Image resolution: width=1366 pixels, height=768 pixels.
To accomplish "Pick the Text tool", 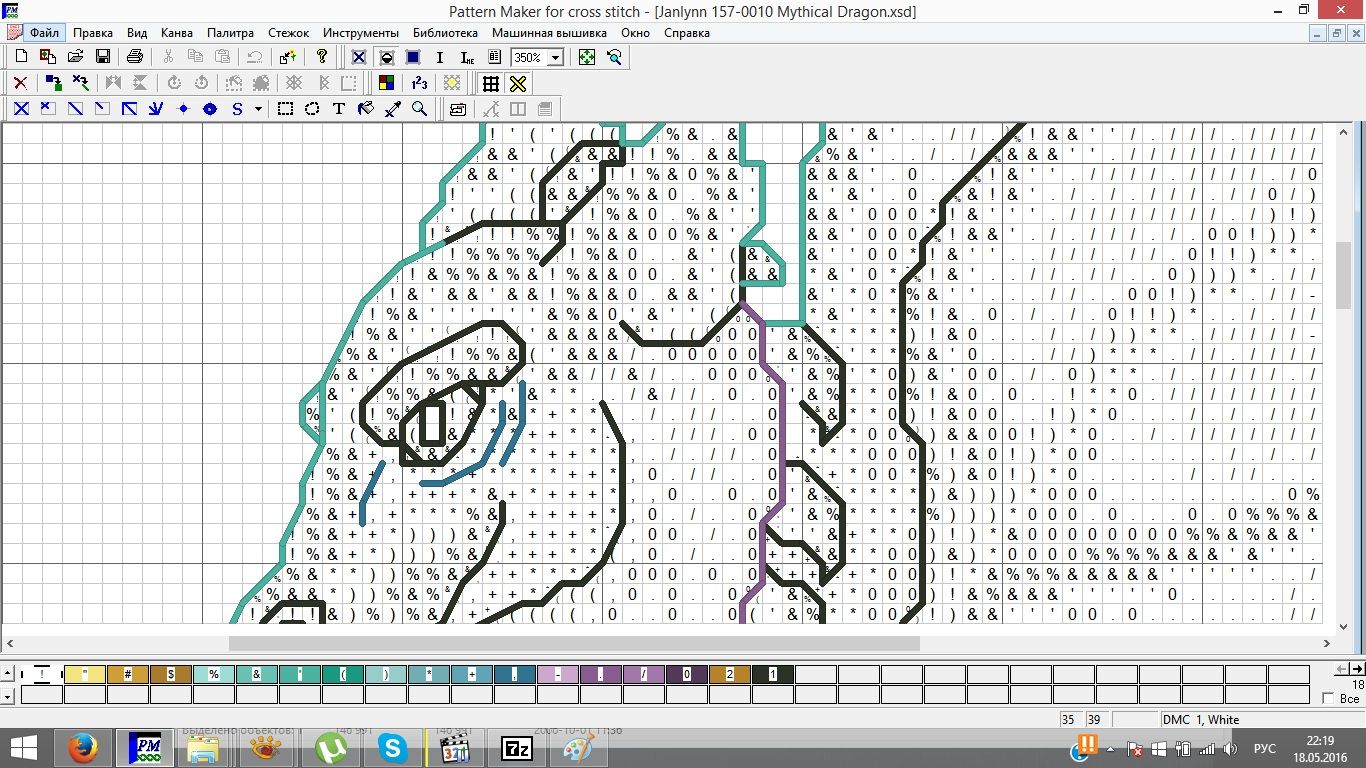I will coord(339,109).
